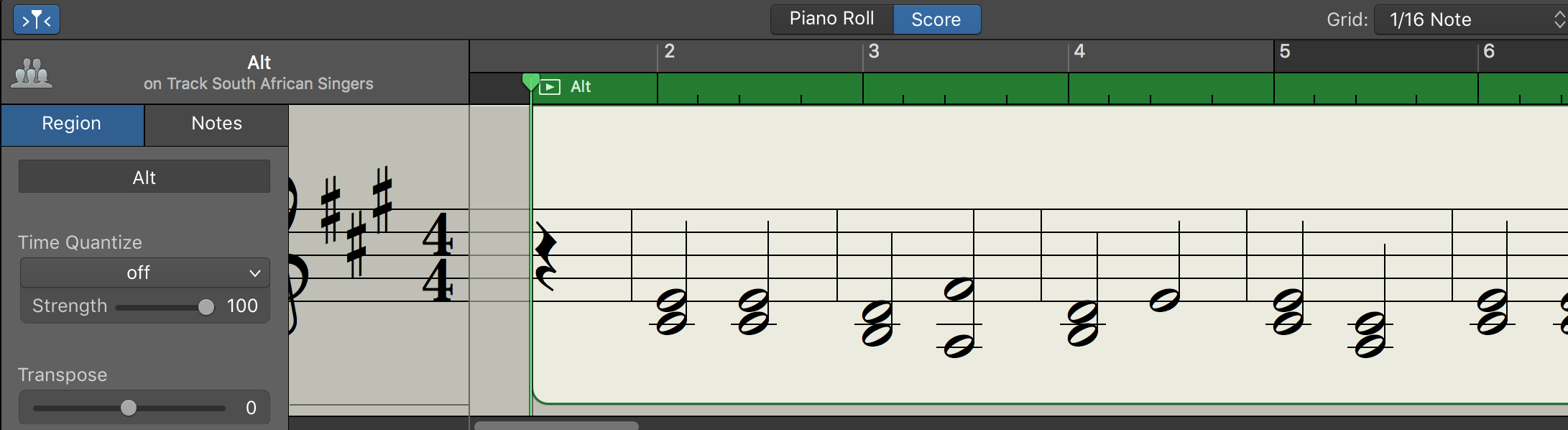Viewport: 1568px width, 430px height.
Task: Click bar 5 in the ruler
Action: 1285,52
